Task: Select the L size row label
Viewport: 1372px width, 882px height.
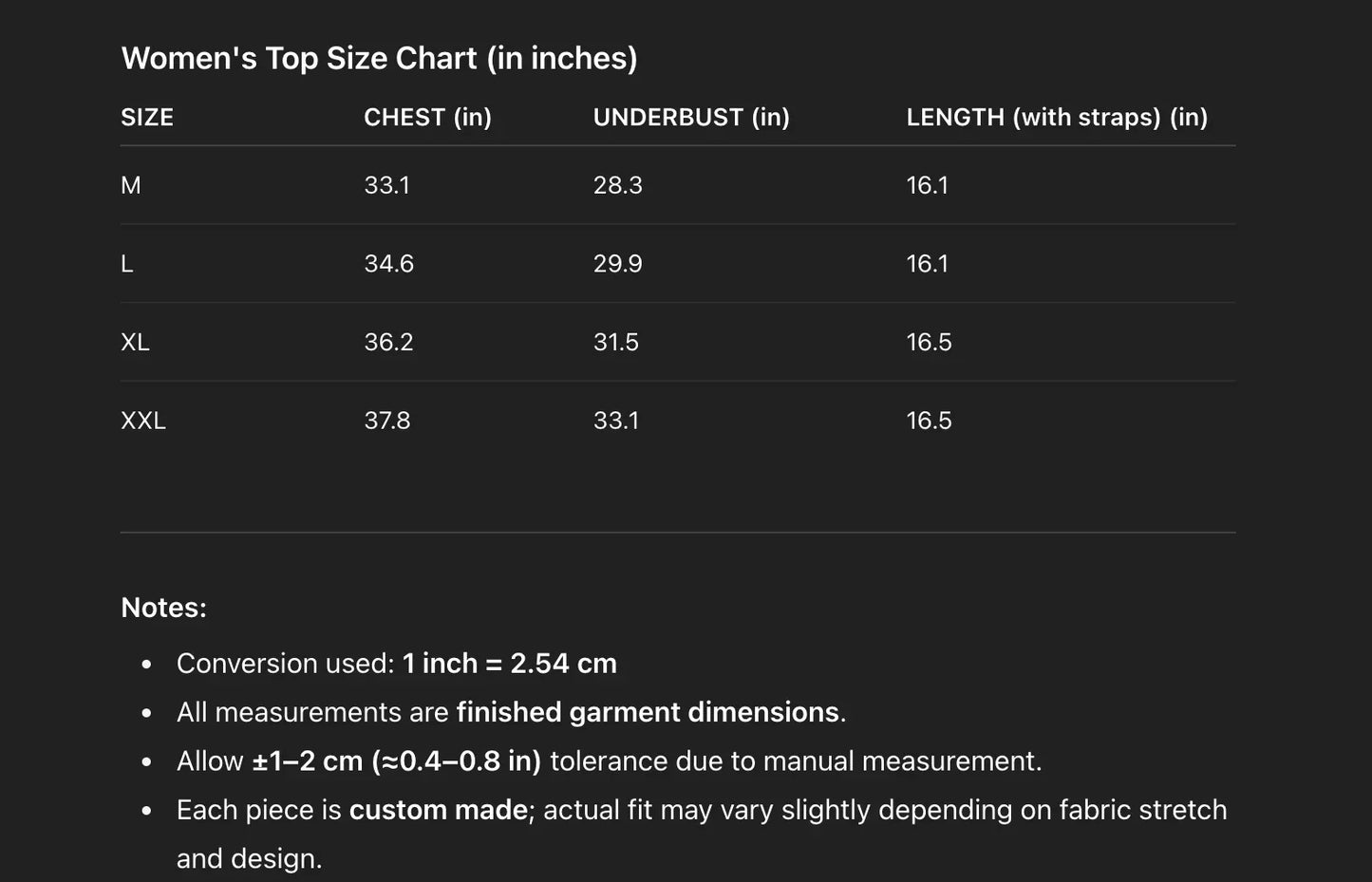Action: coord(127,264)
